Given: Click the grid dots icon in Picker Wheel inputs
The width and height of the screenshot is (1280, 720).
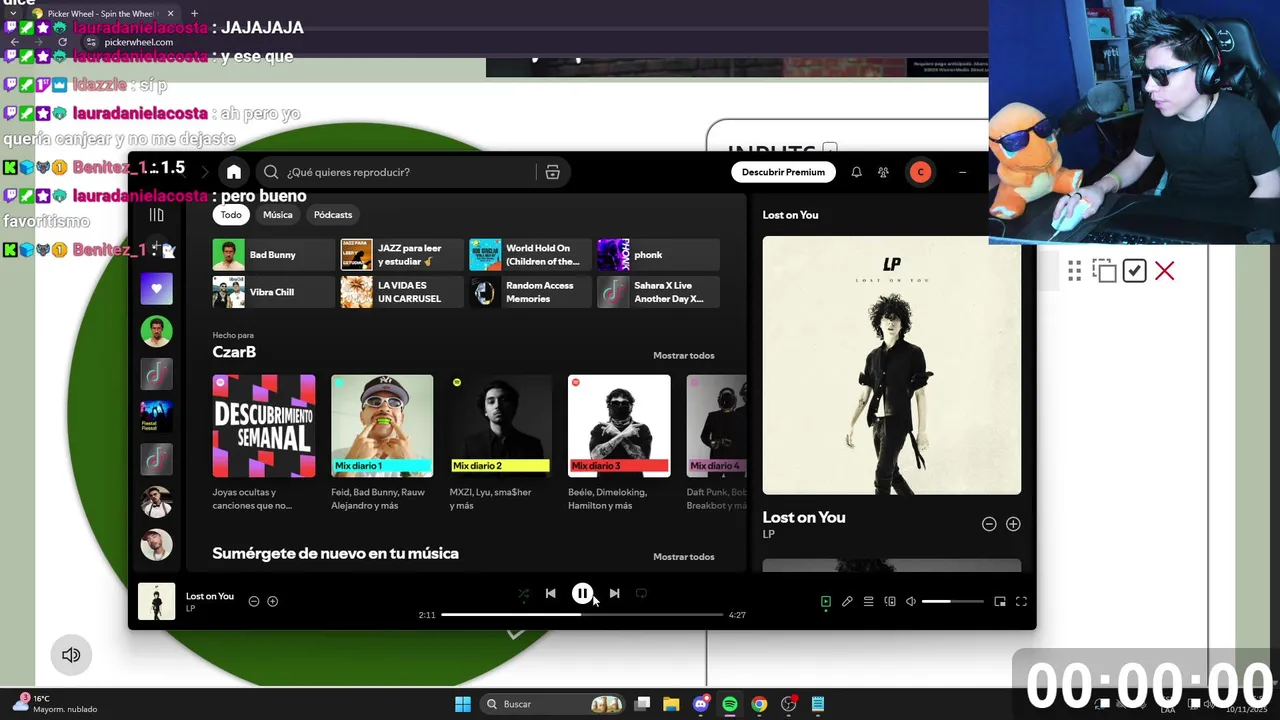Looking at the screenshot, I should pos(1074,270).
